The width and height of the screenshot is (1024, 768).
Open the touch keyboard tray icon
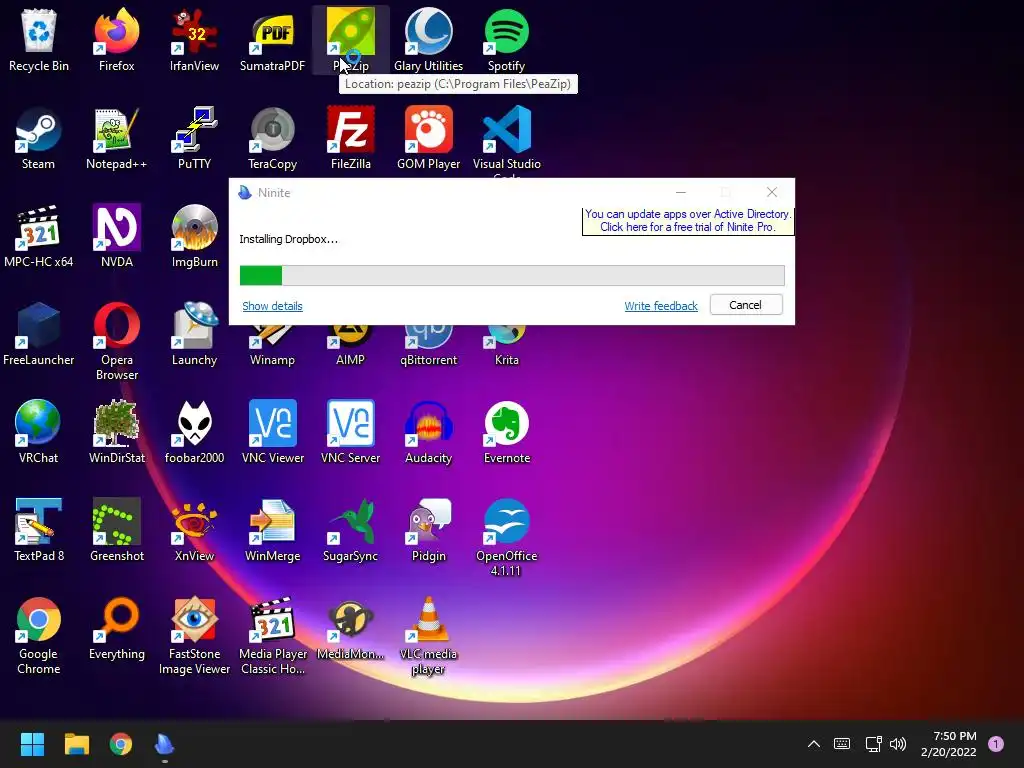coord(842,744)
